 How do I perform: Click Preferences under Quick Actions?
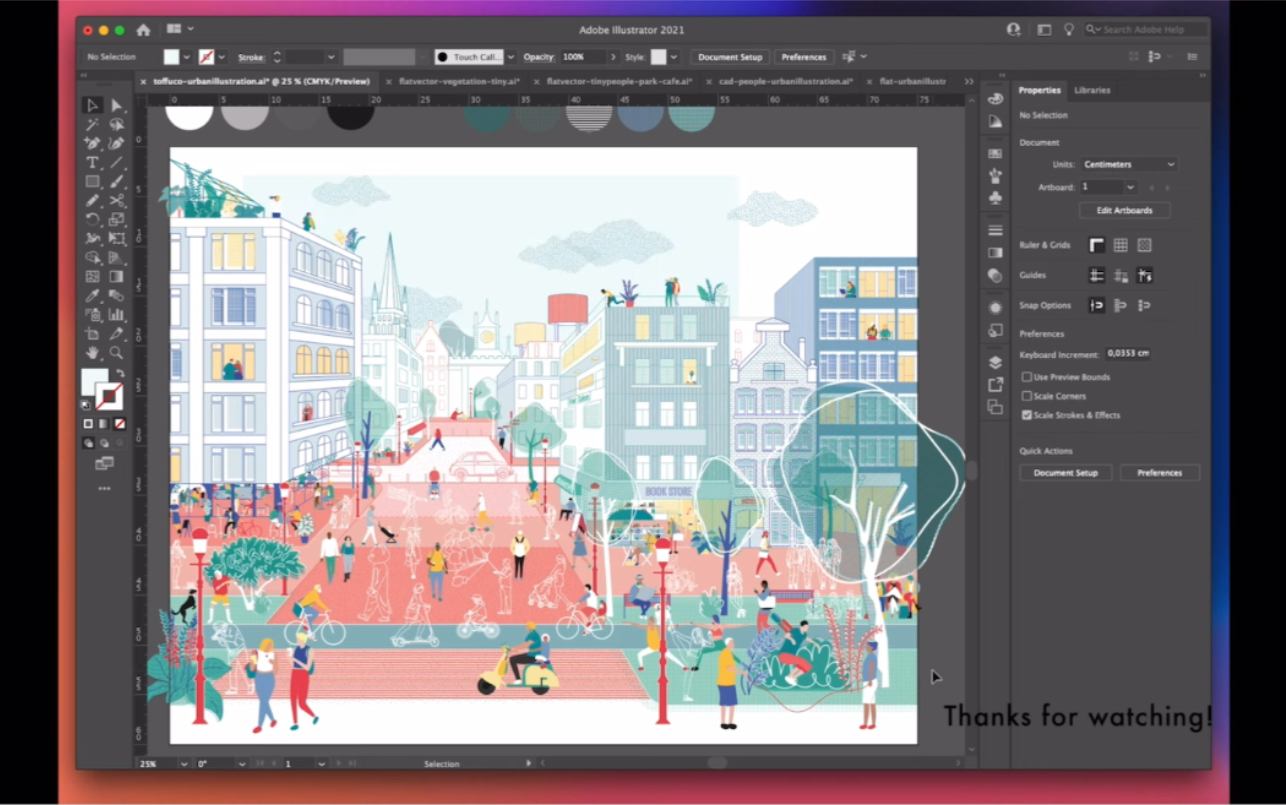1159,473
